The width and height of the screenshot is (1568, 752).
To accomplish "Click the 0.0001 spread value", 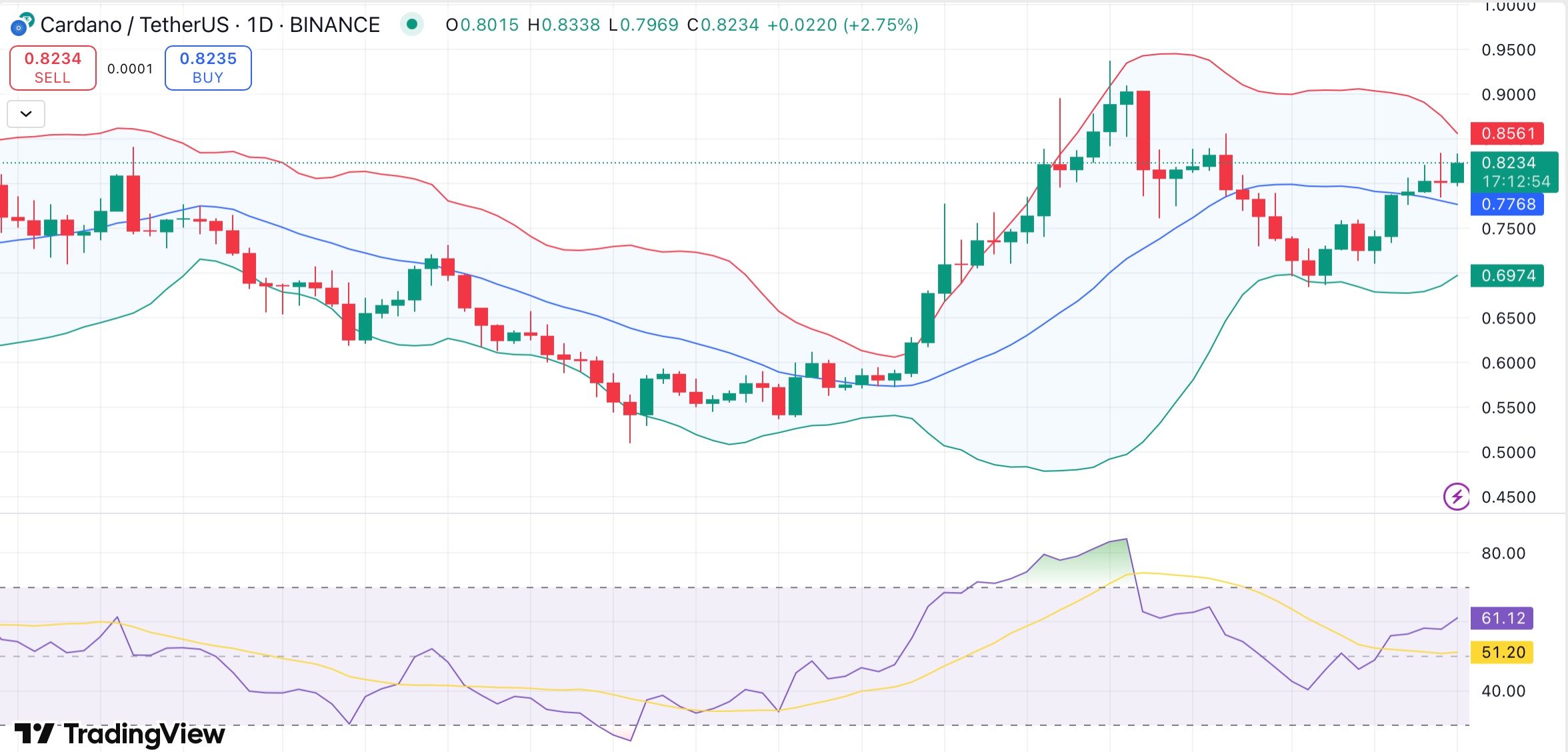I will tap(130, 69).
